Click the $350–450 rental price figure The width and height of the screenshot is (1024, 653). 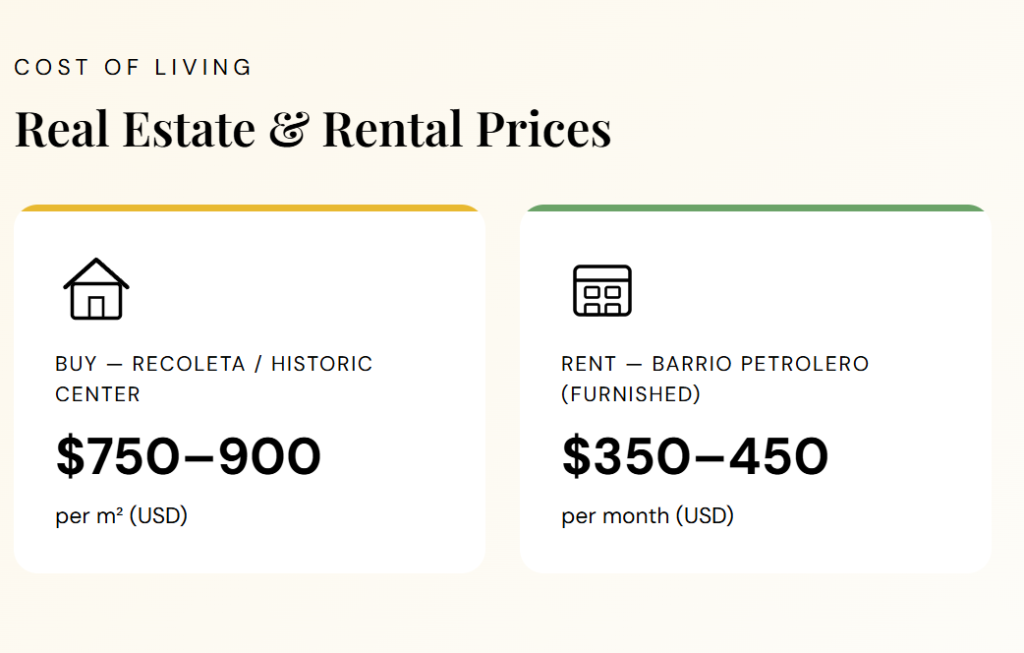pos(695,456)
